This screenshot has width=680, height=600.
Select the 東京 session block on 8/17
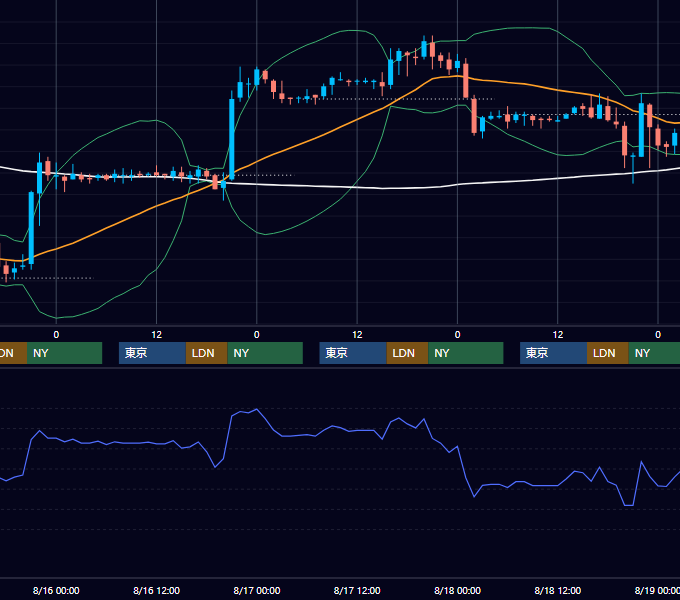[x=353, y=353]
